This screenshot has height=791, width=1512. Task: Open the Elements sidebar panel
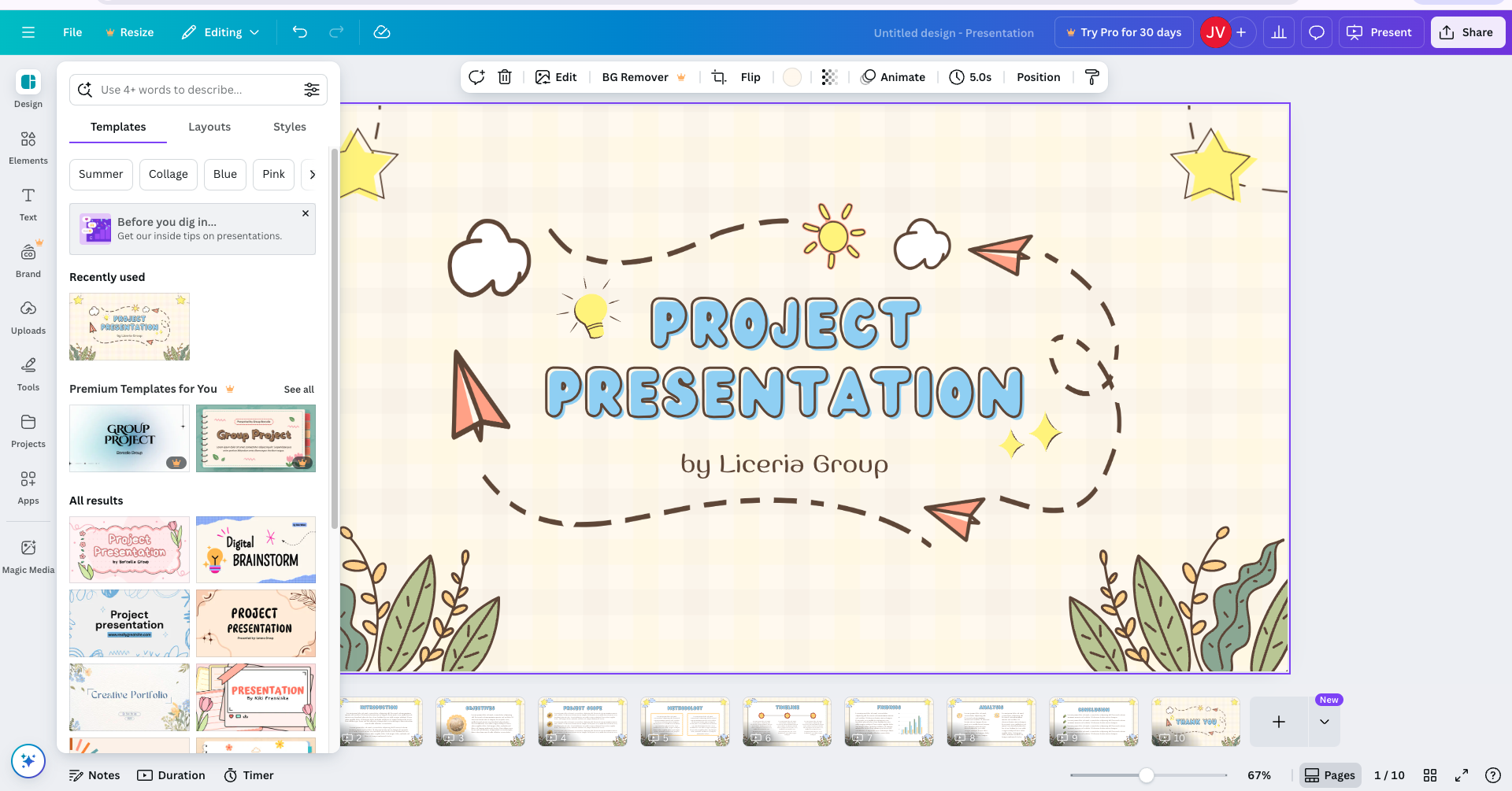[28, 148]
